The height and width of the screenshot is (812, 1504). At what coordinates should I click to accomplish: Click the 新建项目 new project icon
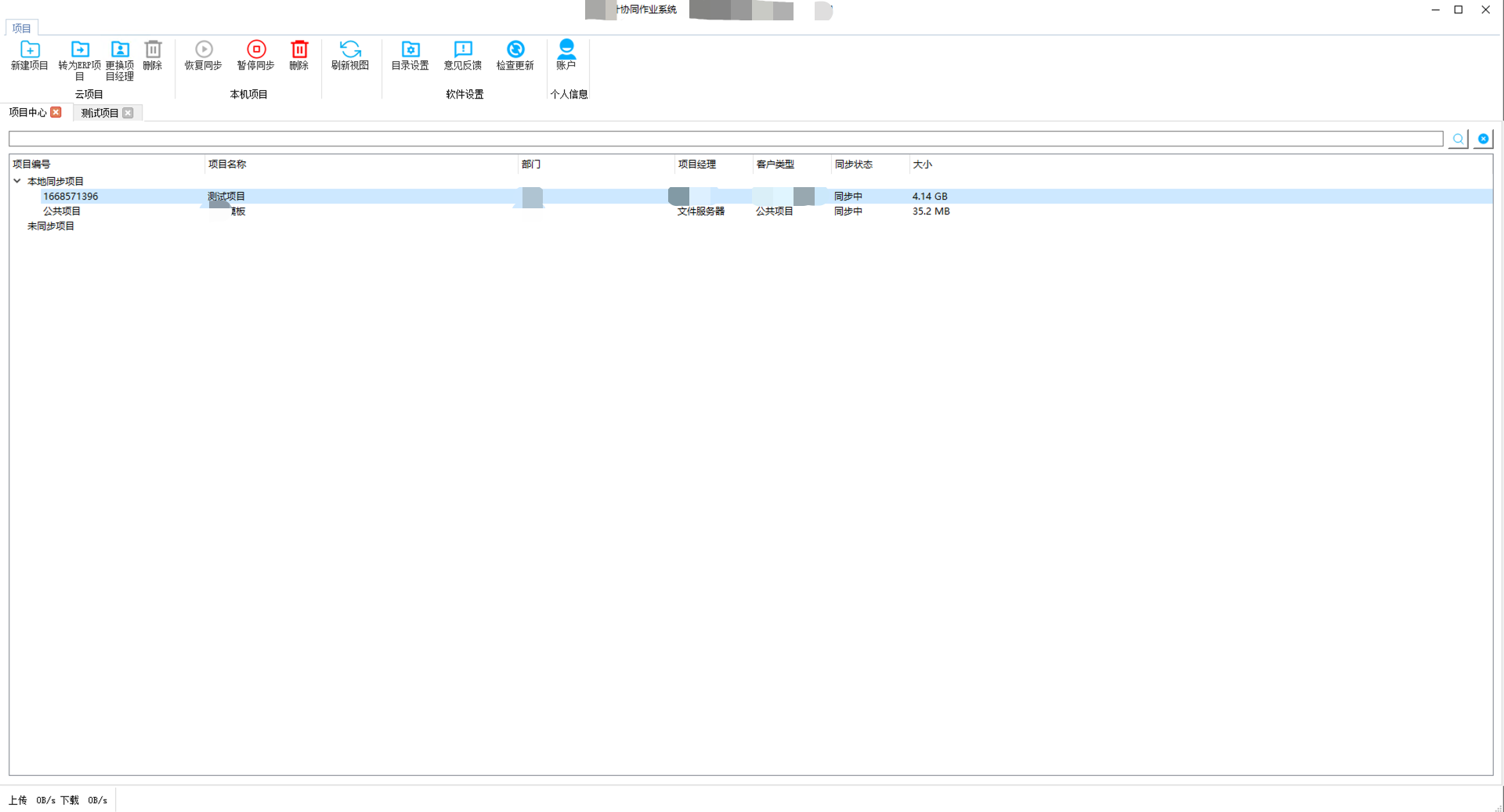[30, 49]
